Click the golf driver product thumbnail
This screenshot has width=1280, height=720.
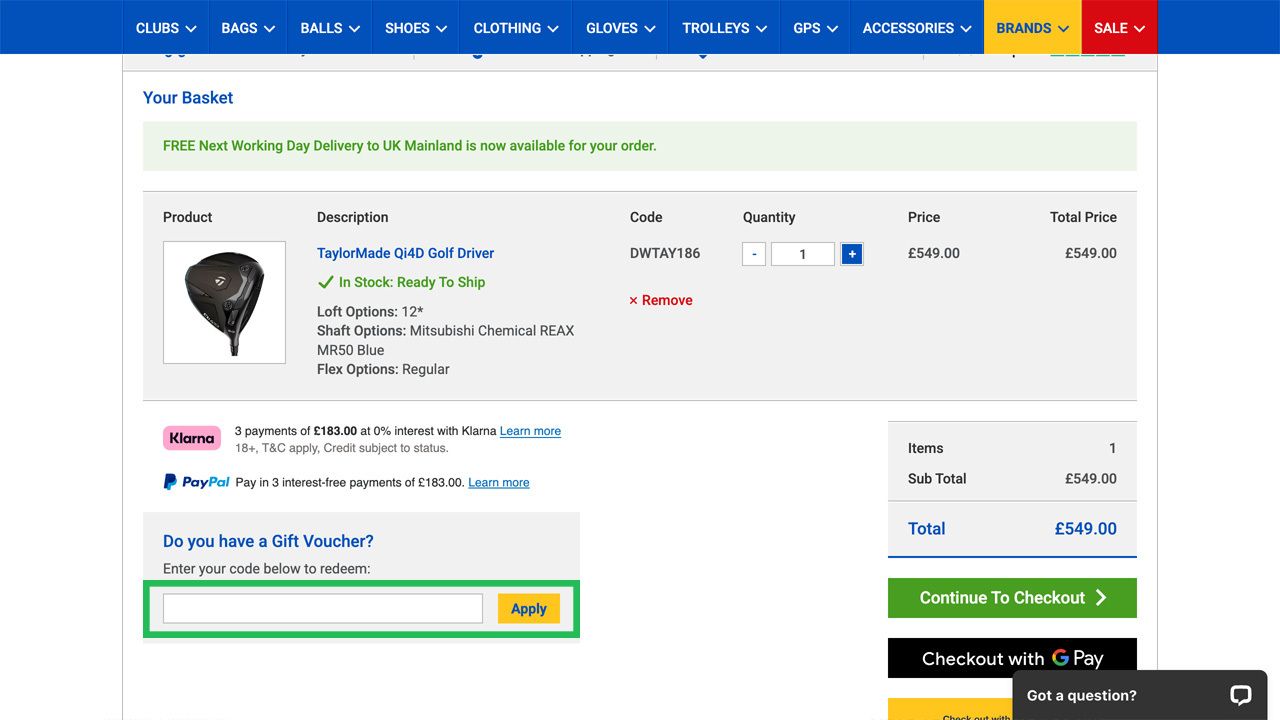pyautogui.click(x=224, y=301)
